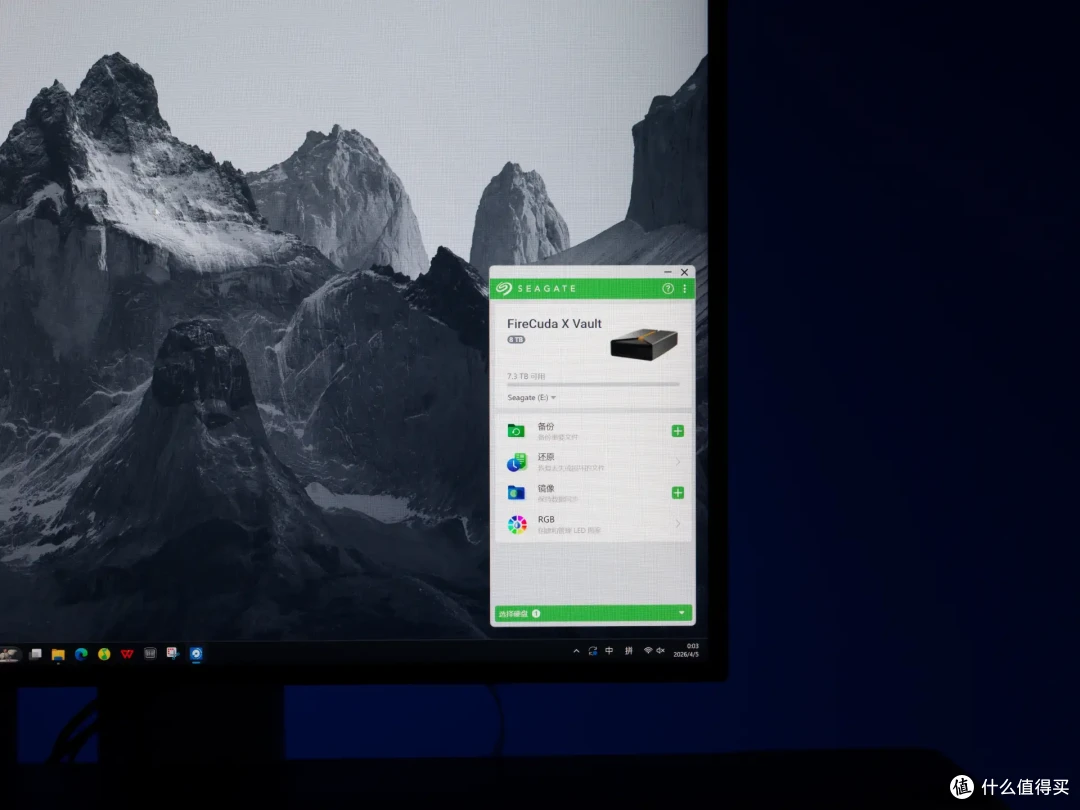Screen dimensions: 1080x810
Task: Click the Seagate logo in the header
Action: 536,289
